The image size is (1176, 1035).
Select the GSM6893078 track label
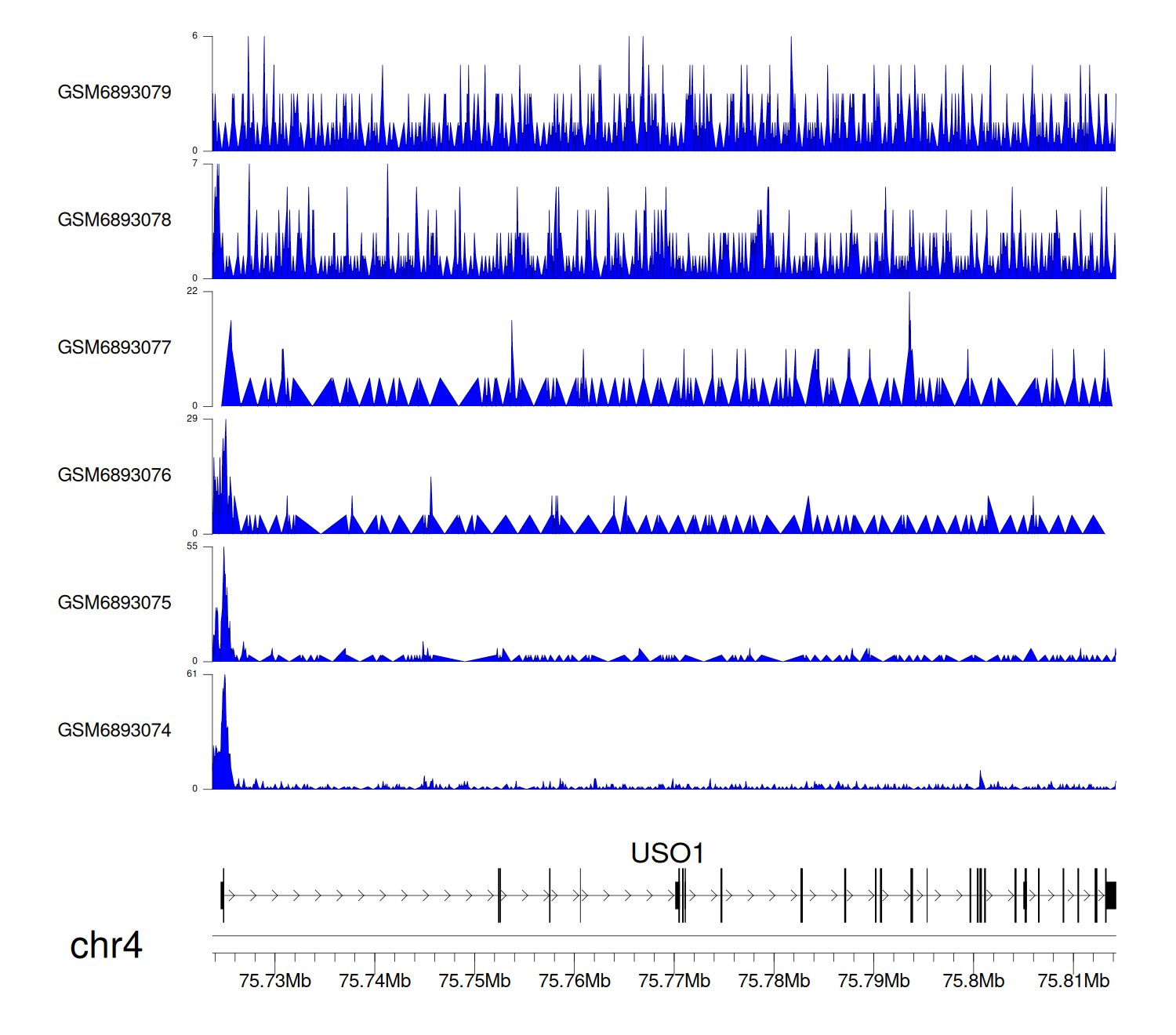pos(114,220)
